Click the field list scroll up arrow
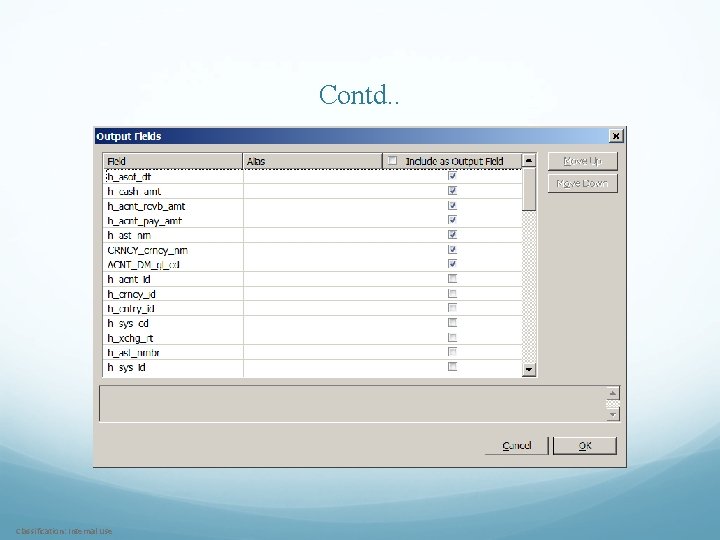The height and width of the screenshot is (540, 720). (x=529, y=161)
